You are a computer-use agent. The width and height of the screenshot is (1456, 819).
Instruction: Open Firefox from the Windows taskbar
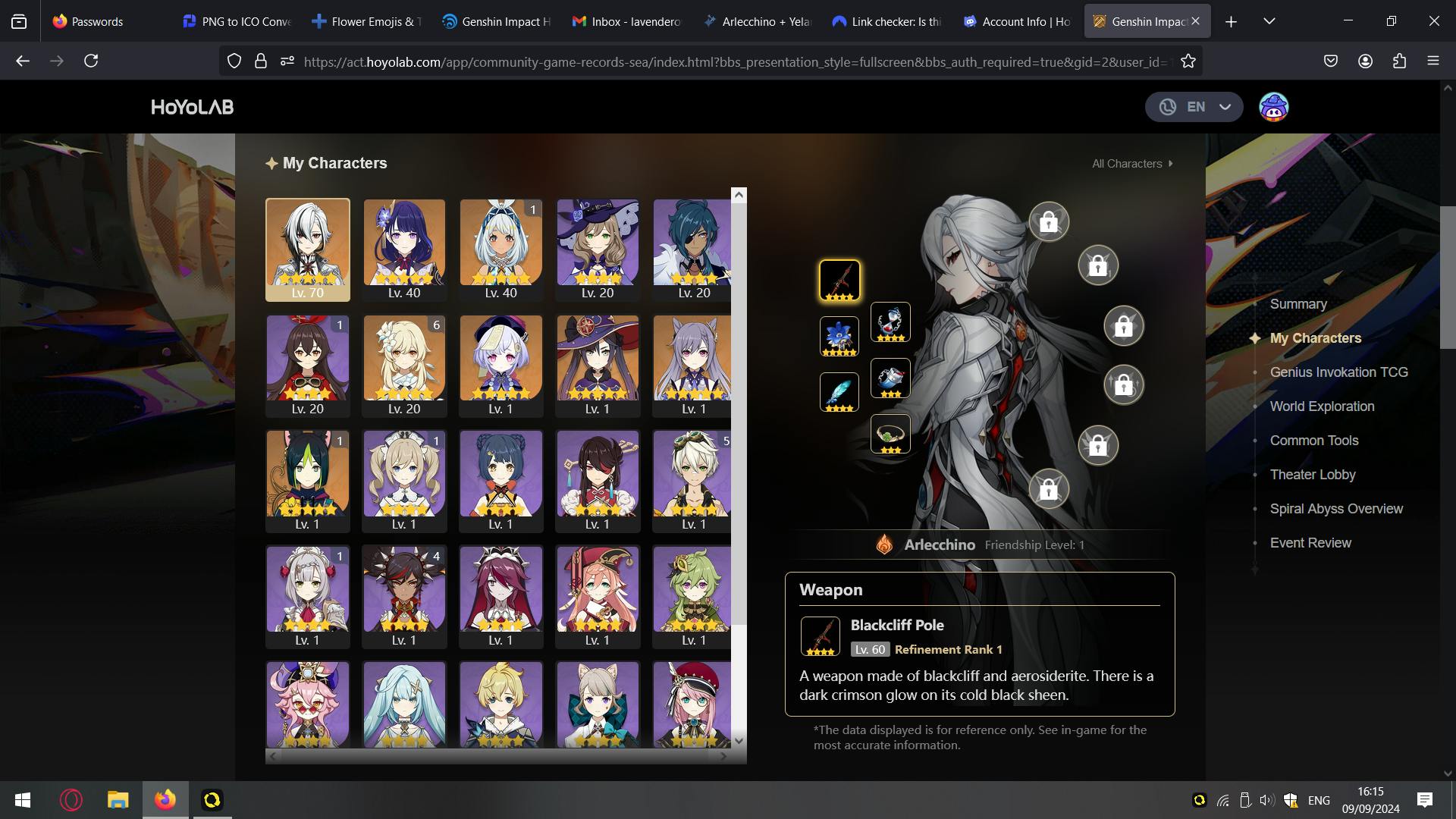click(x=165, y=800)
